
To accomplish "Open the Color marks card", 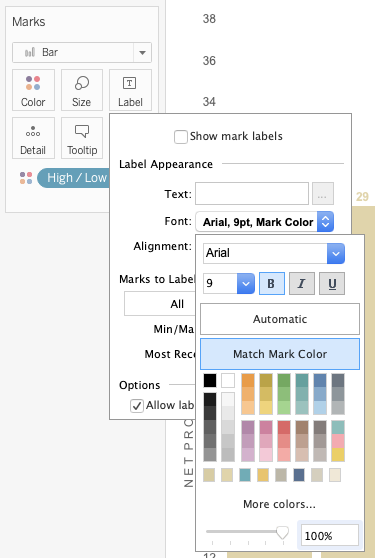I will 33,90.
